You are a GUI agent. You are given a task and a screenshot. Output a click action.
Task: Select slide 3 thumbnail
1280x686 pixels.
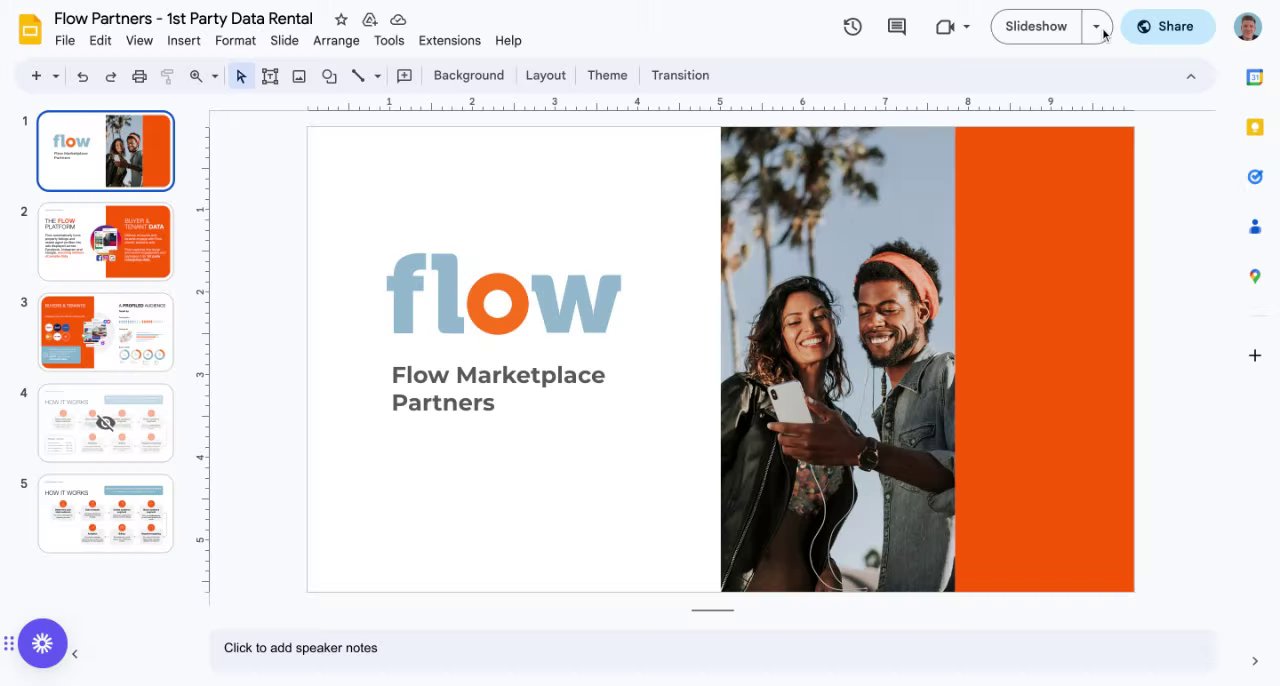click(105, 332)
